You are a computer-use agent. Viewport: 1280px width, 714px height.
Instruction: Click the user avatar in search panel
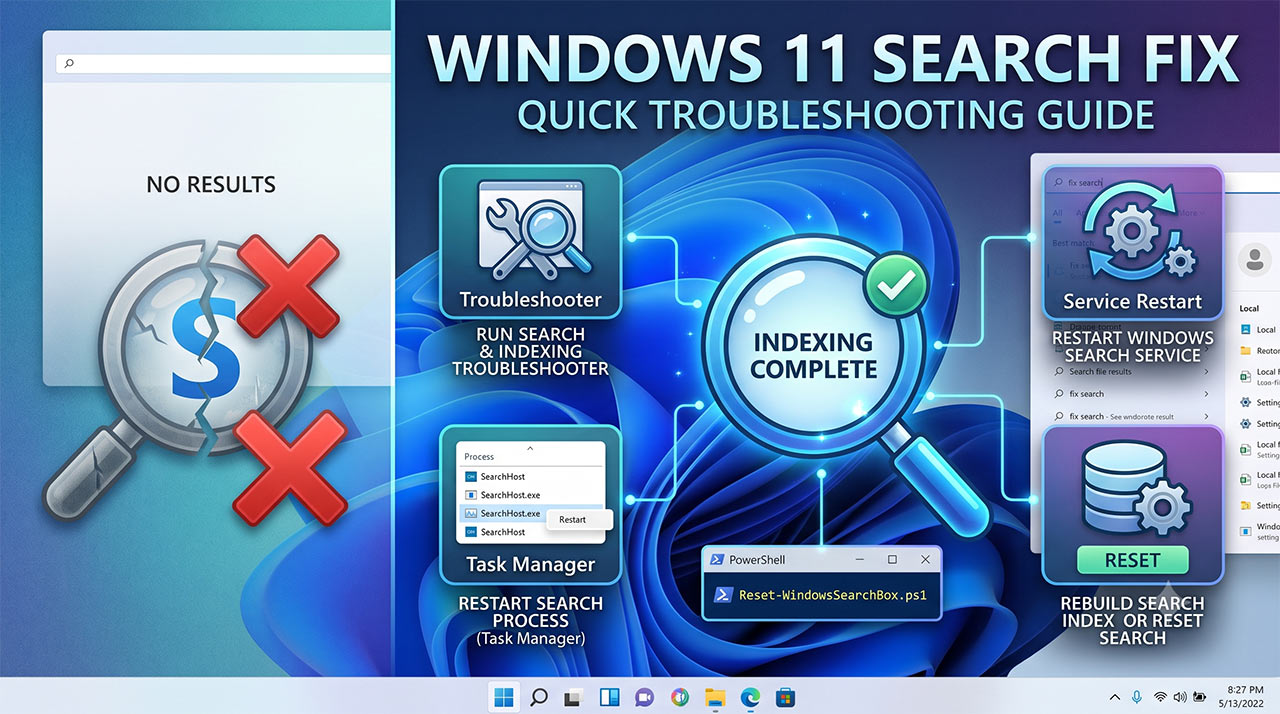1254,260
